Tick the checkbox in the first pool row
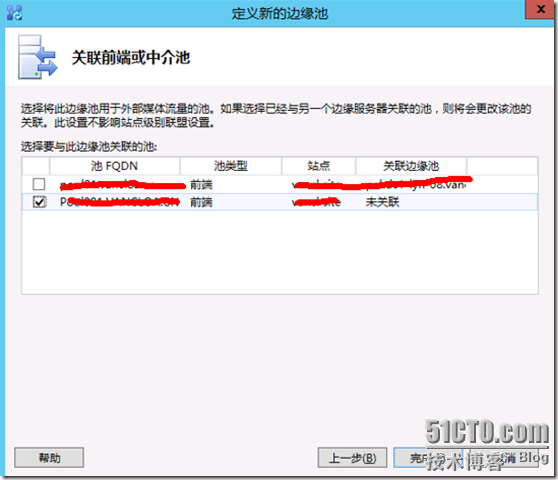Viewport: 558px width, 480px height. (39, 184)
